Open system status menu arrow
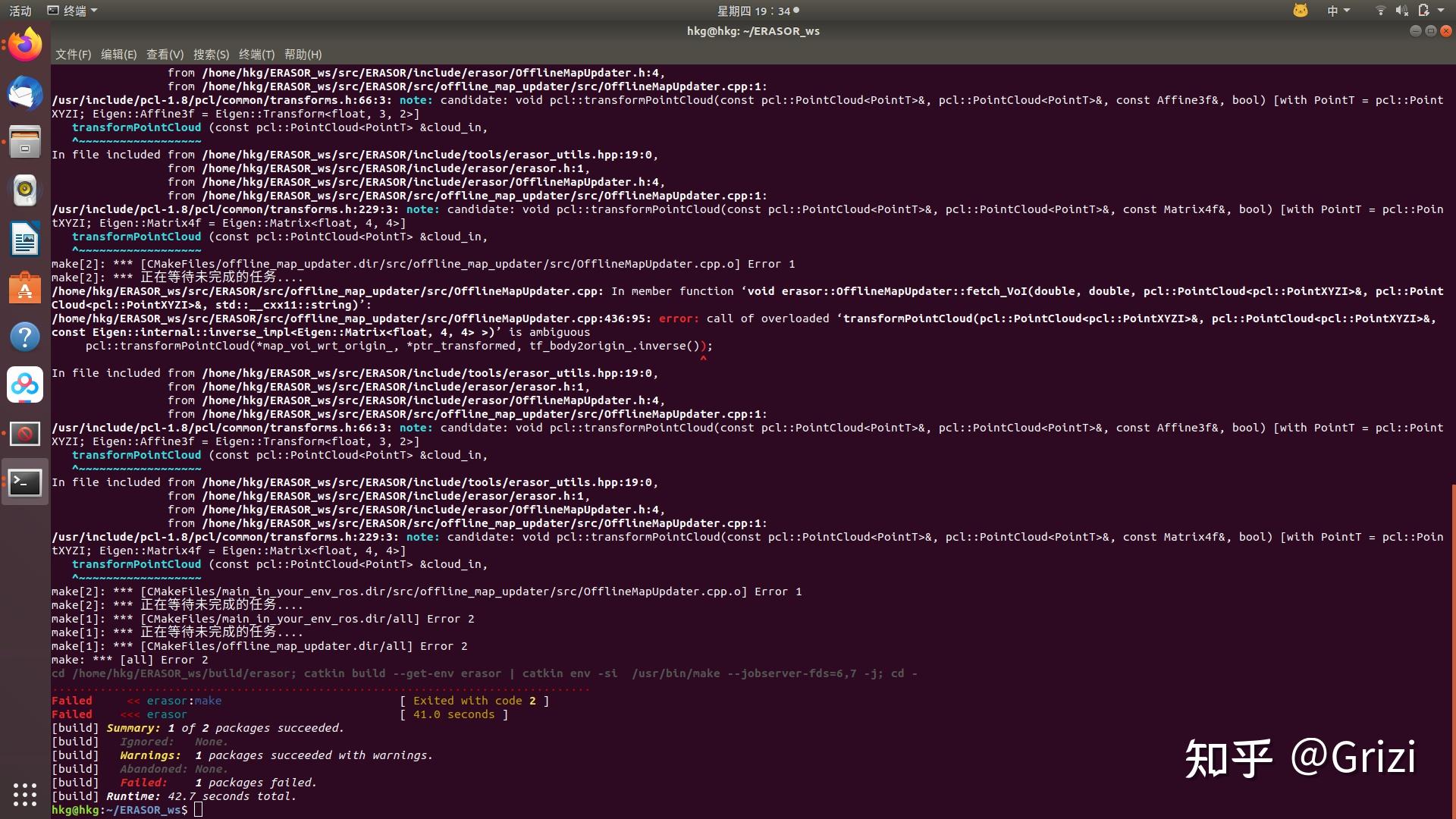The width and height of the screenshot is (1456, 819). 1441,11
